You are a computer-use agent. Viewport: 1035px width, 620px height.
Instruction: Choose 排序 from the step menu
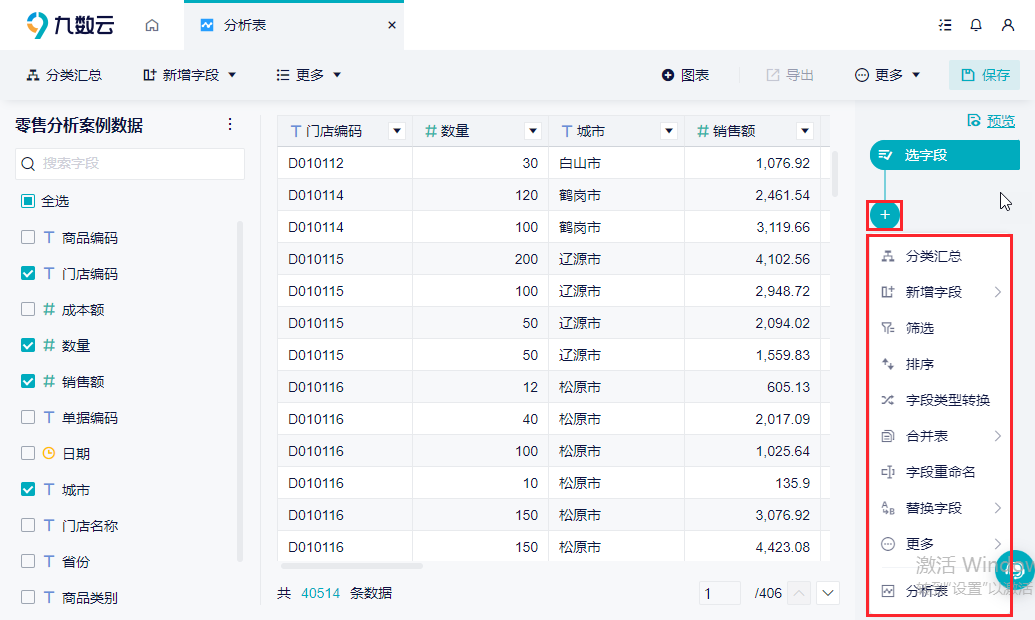point(939,364)
